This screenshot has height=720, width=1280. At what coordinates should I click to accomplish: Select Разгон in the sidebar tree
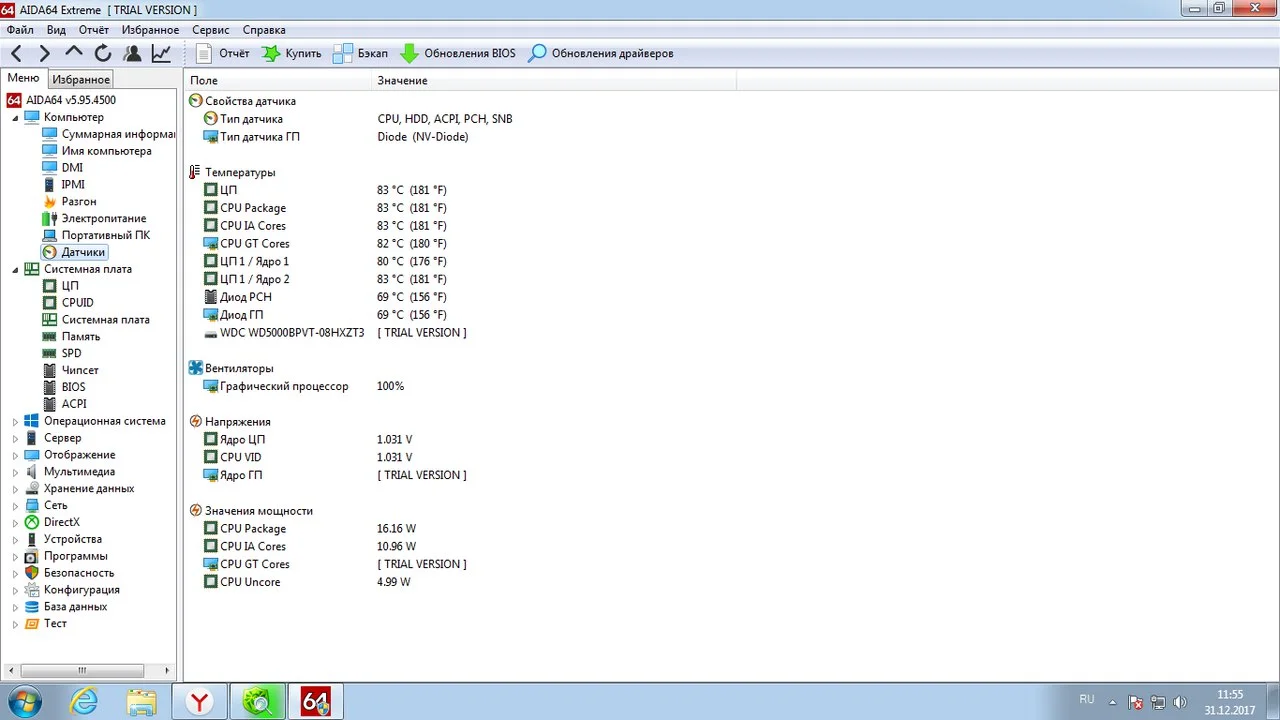[79, 201]
